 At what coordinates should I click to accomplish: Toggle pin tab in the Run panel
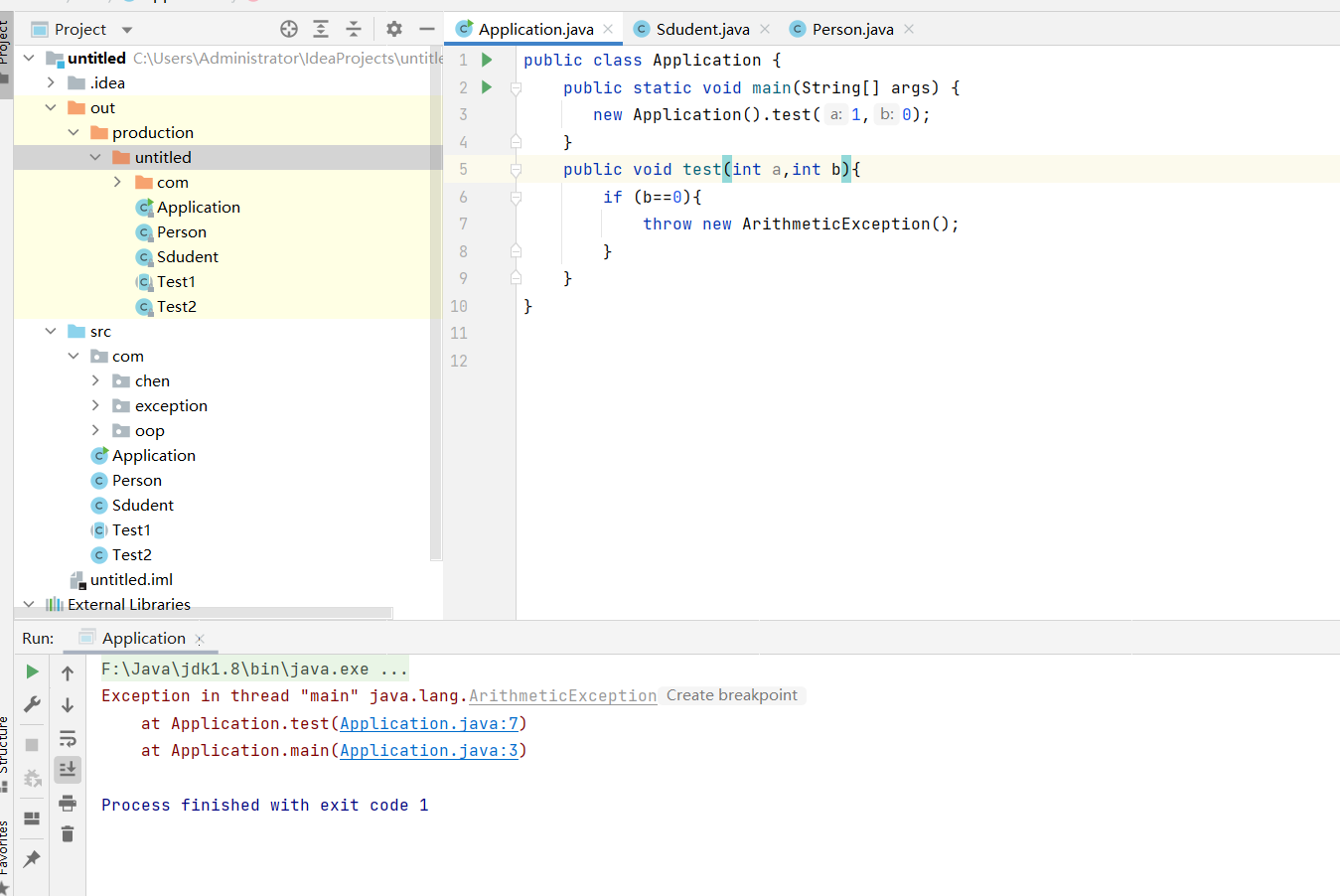32,858
